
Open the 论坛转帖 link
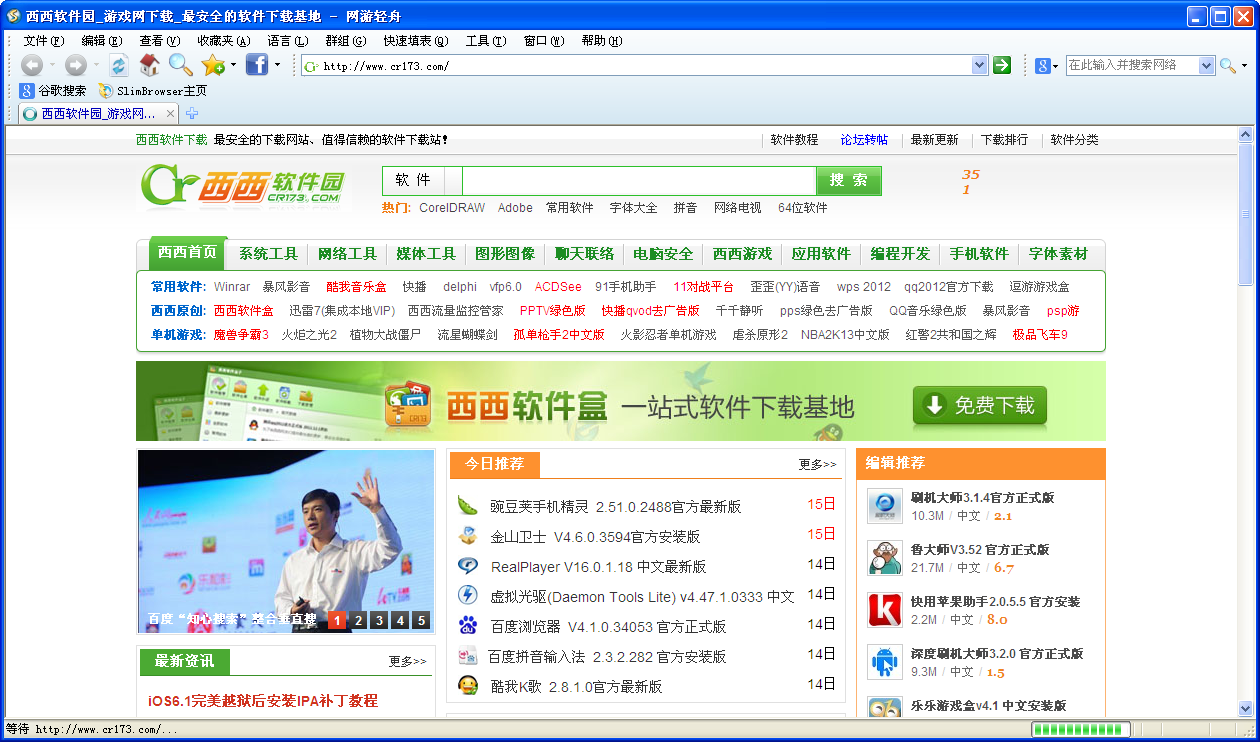point(864,139)
